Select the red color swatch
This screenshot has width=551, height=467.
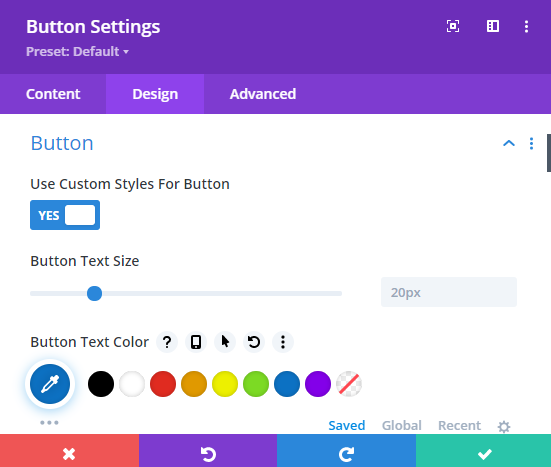pyautogui.click(x=163, y=384)
